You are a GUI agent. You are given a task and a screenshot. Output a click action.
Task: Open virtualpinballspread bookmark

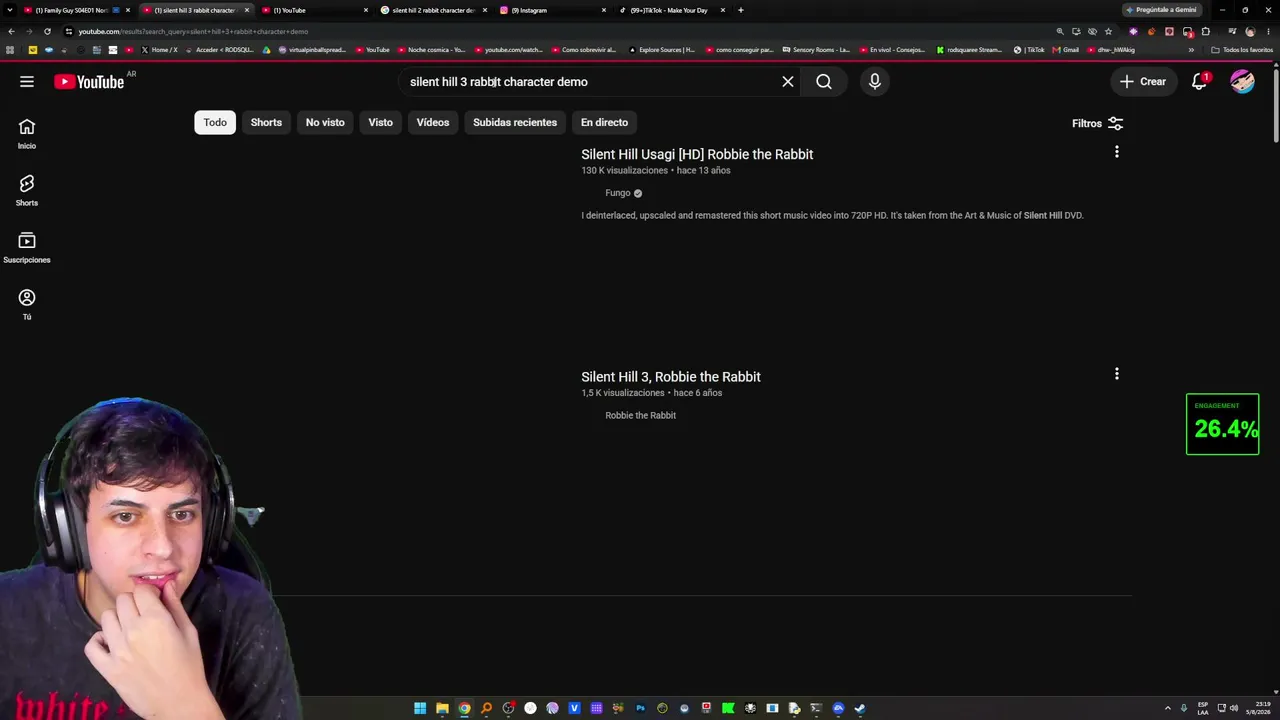click(x=312, y=50)
